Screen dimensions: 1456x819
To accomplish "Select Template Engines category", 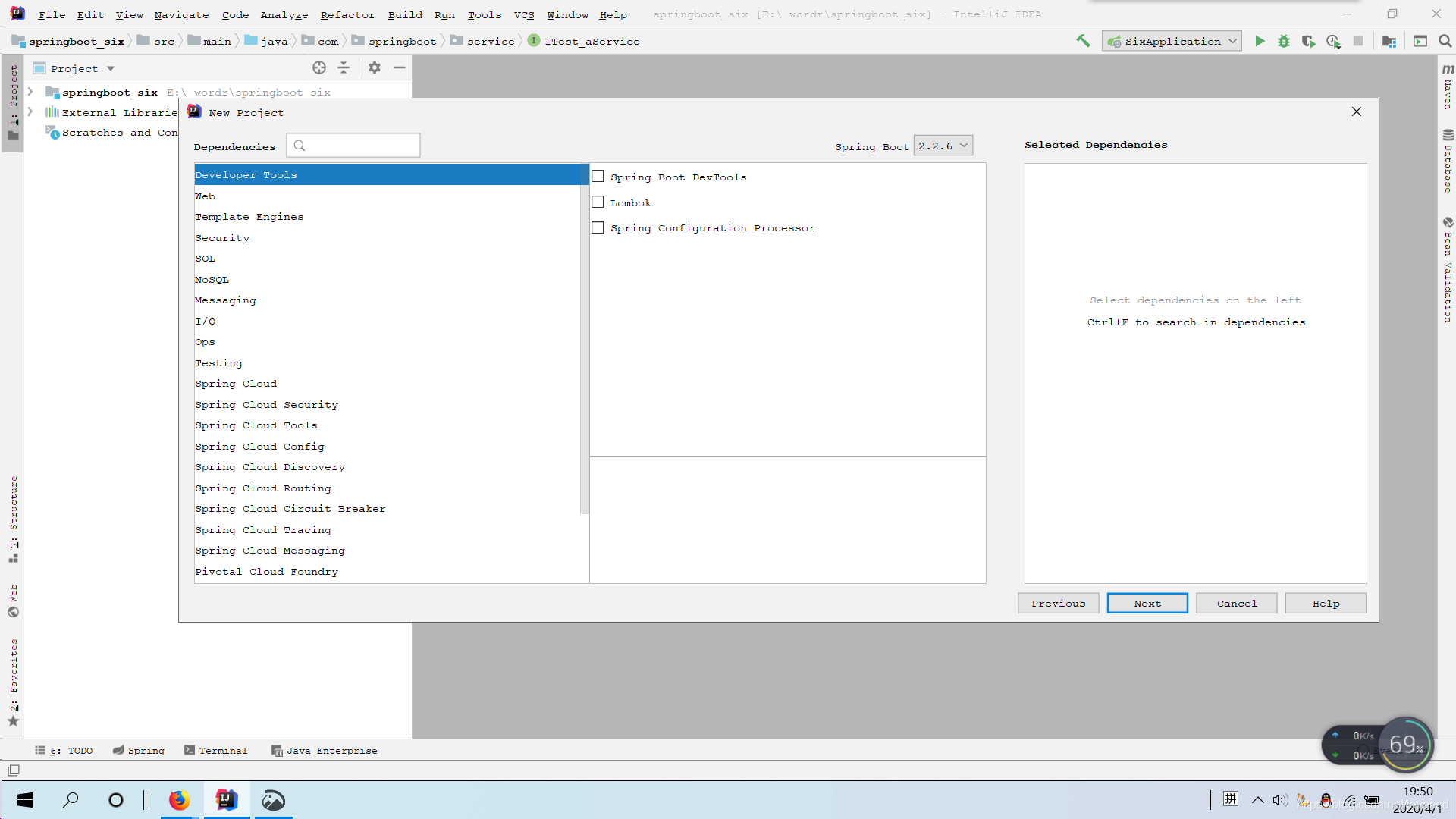I will 387,217.
